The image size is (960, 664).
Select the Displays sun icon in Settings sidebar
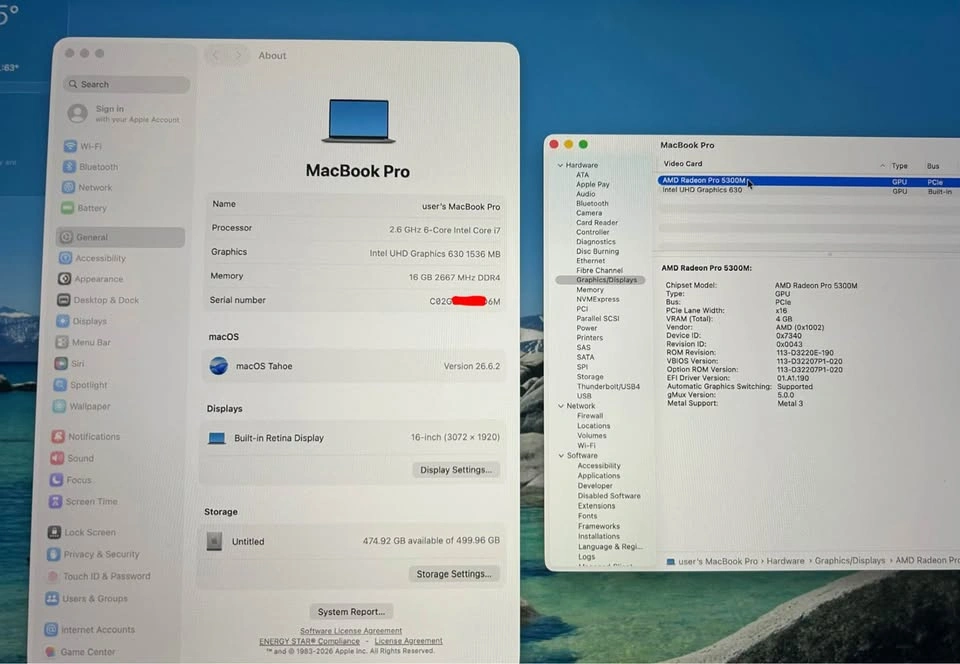(x=62, y=321)
